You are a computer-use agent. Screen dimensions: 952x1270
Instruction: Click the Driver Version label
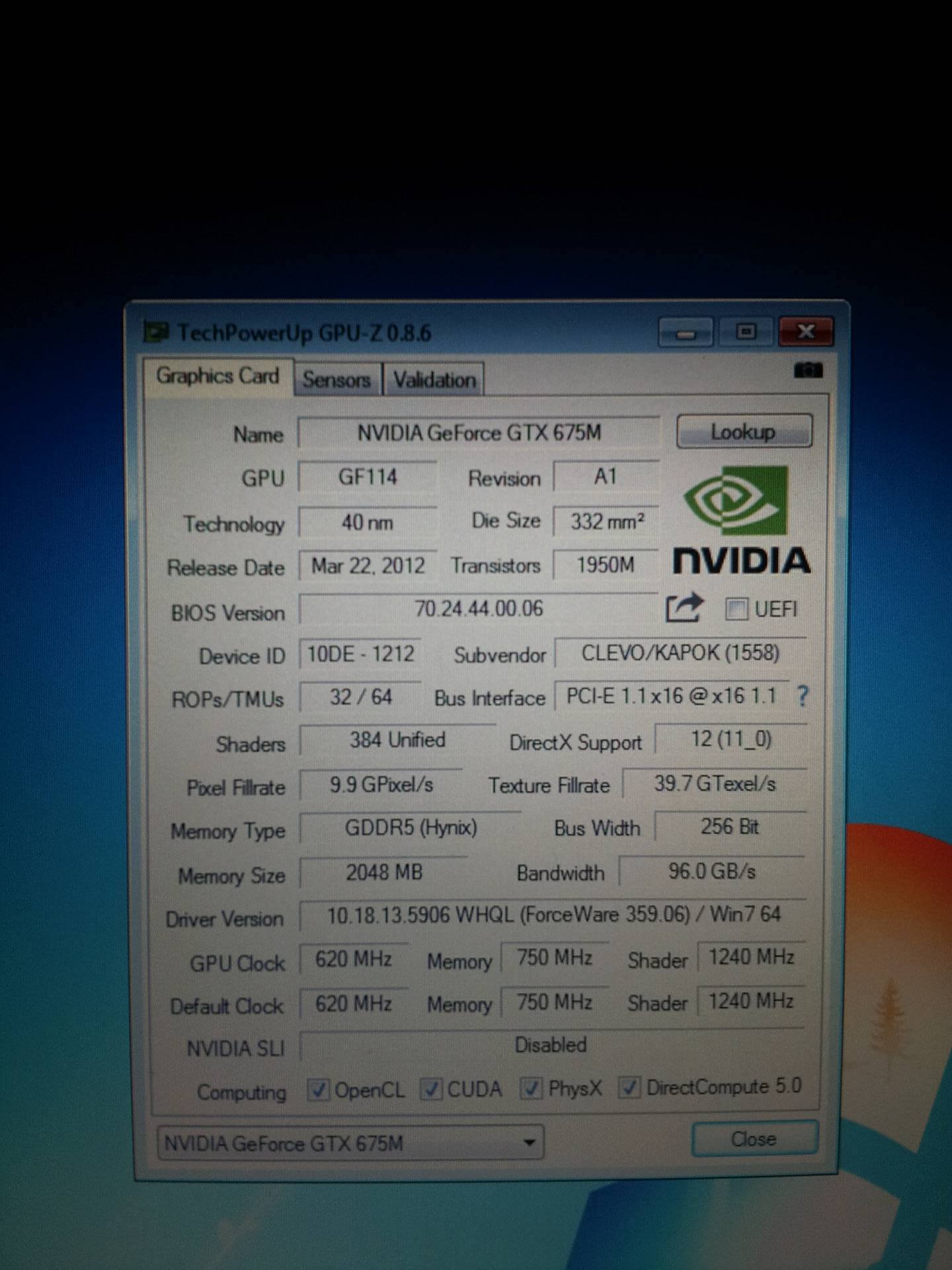pyautogui.click(x=225, y=919)
